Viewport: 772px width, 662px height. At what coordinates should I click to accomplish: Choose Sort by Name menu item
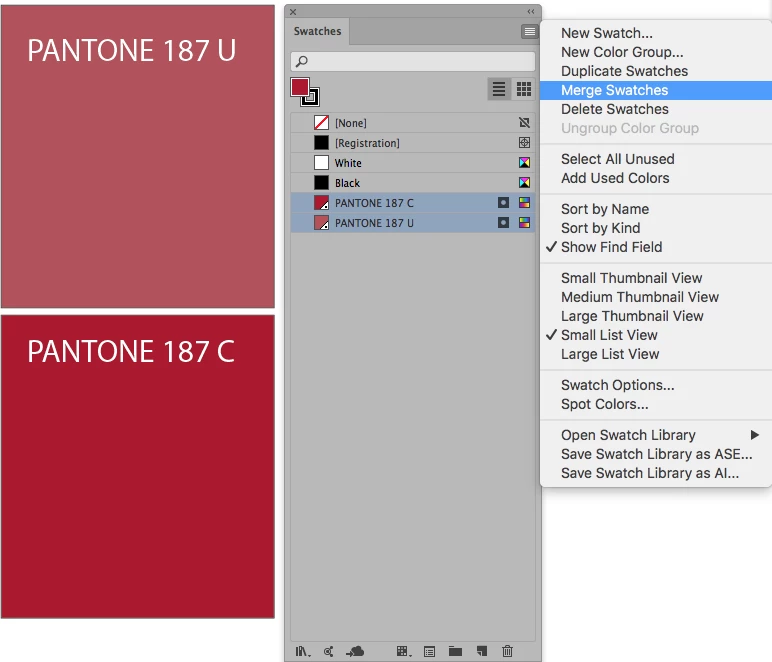656,209
